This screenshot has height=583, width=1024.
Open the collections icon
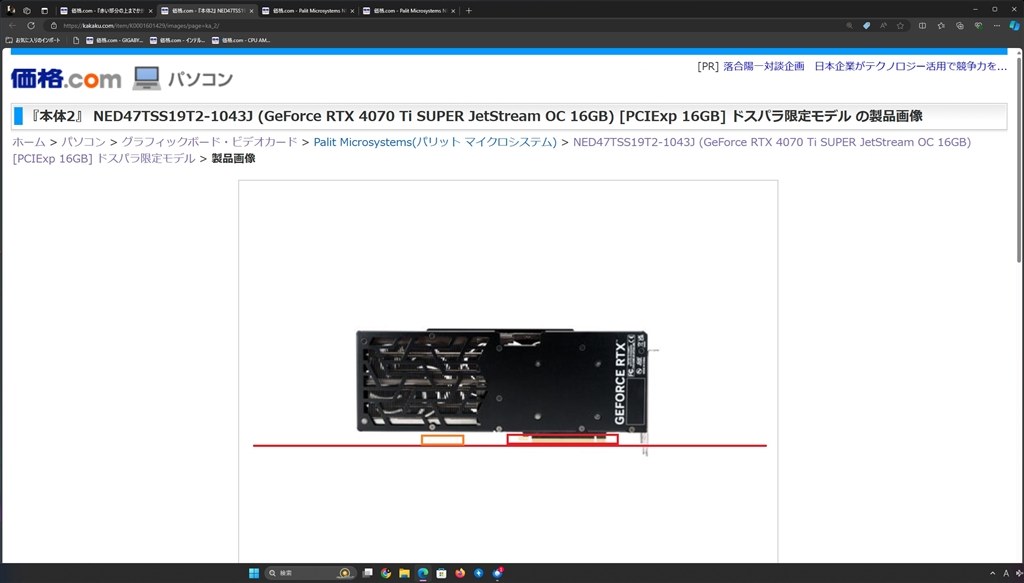959,25
